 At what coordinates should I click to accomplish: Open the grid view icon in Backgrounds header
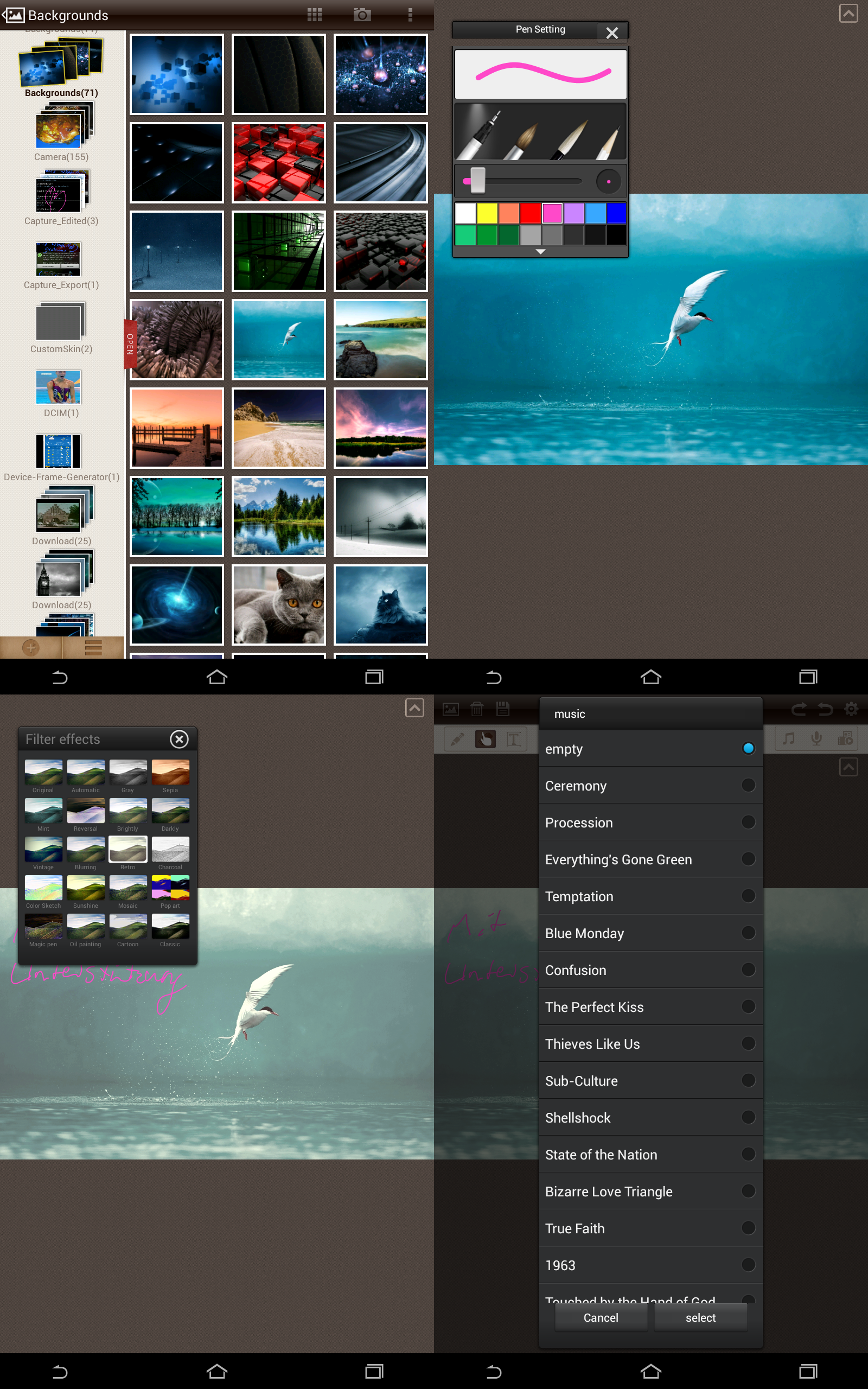coord(314,15)
